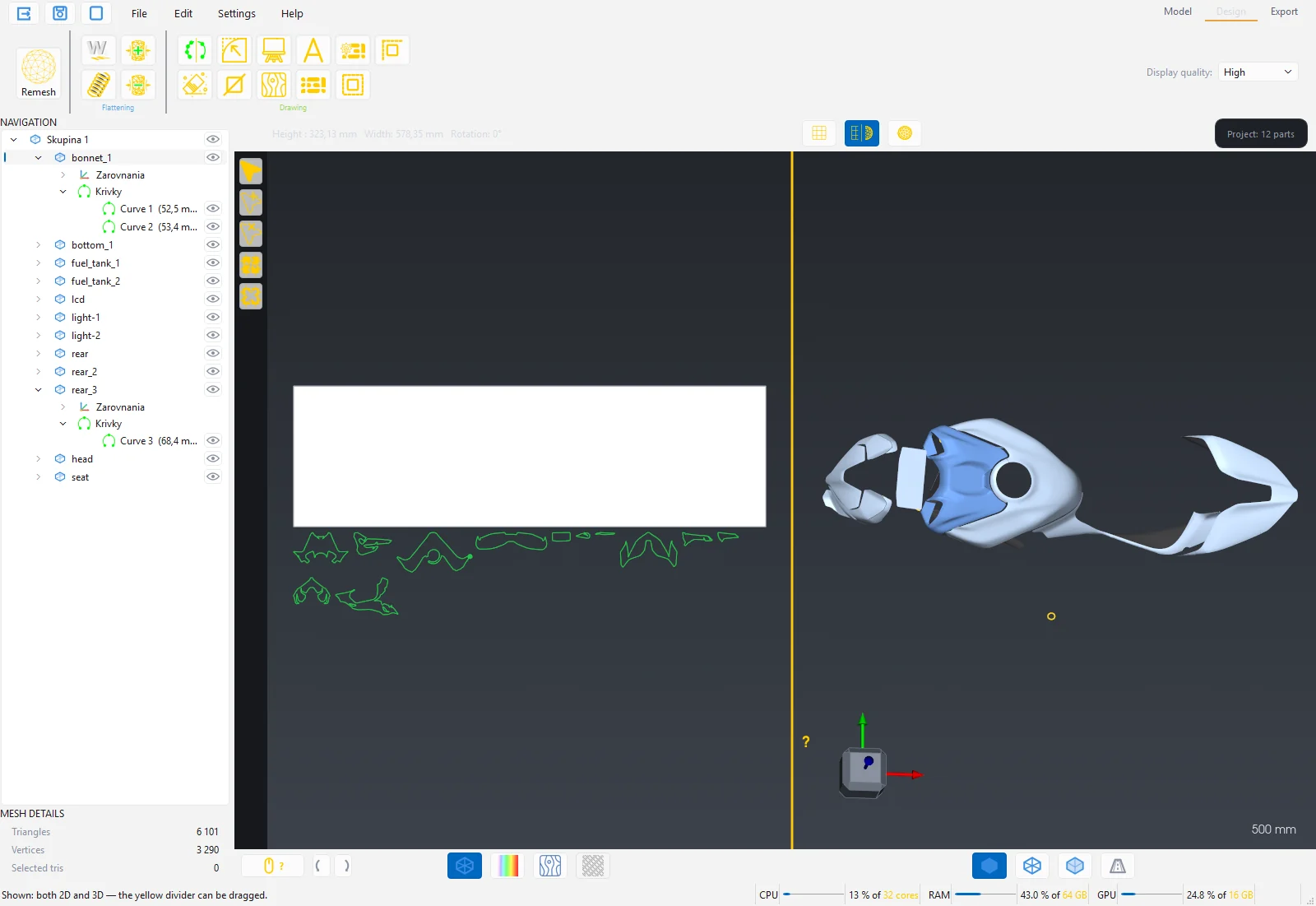
Task: Expand the light-2 tree node
Action: click(x=39, y=336)
